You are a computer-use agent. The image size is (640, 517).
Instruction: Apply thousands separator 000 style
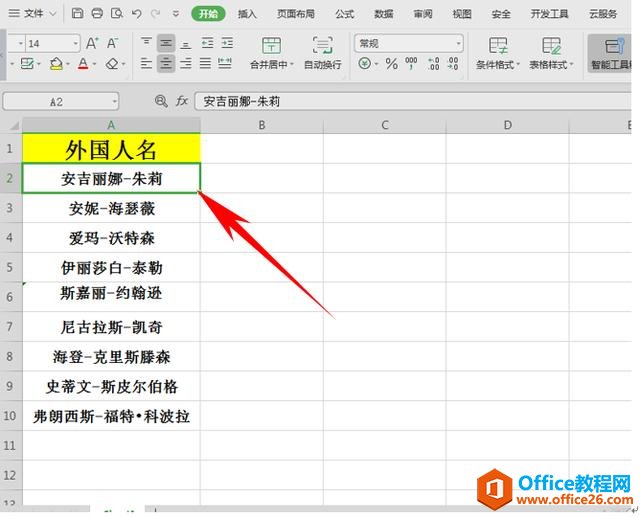[x=411, y=64]
